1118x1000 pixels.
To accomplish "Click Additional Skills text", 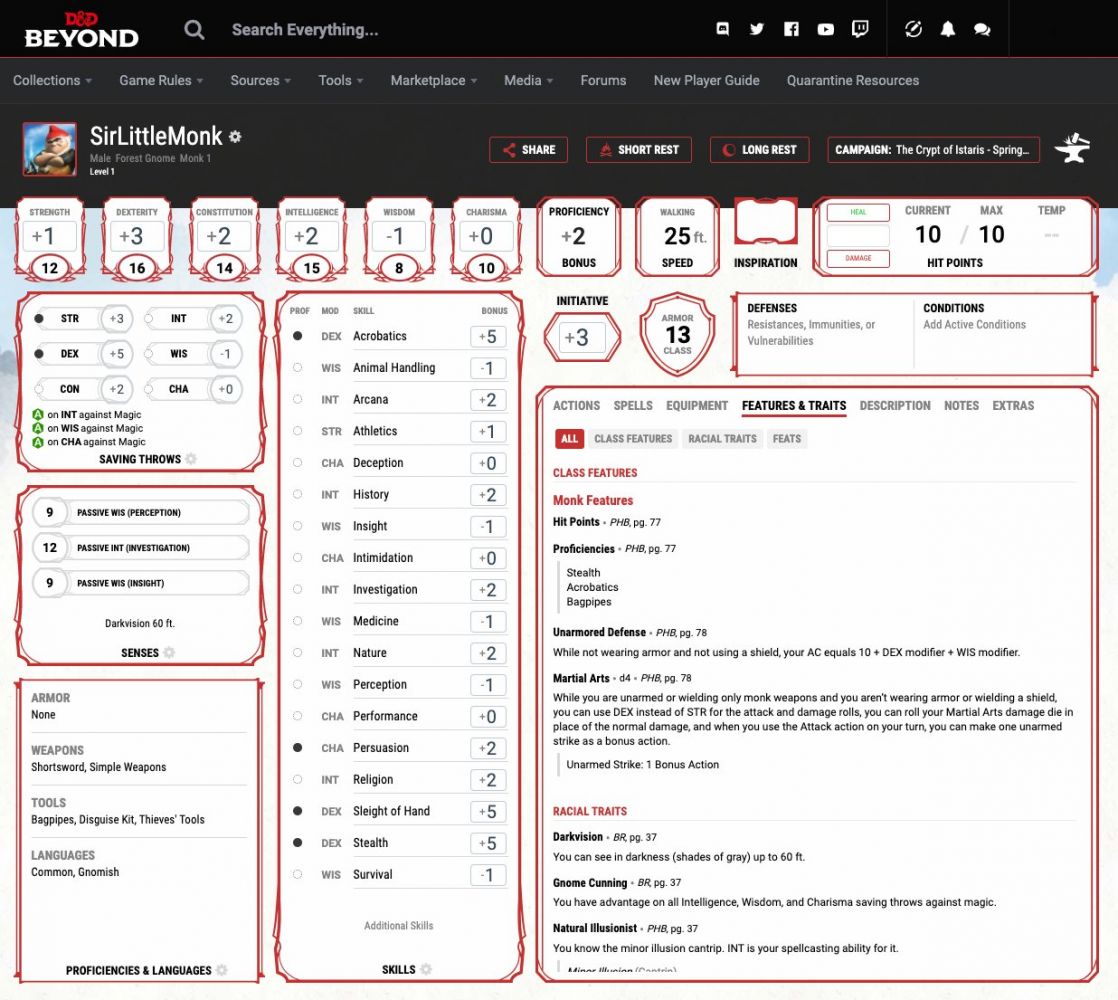I will pos(399,925).
